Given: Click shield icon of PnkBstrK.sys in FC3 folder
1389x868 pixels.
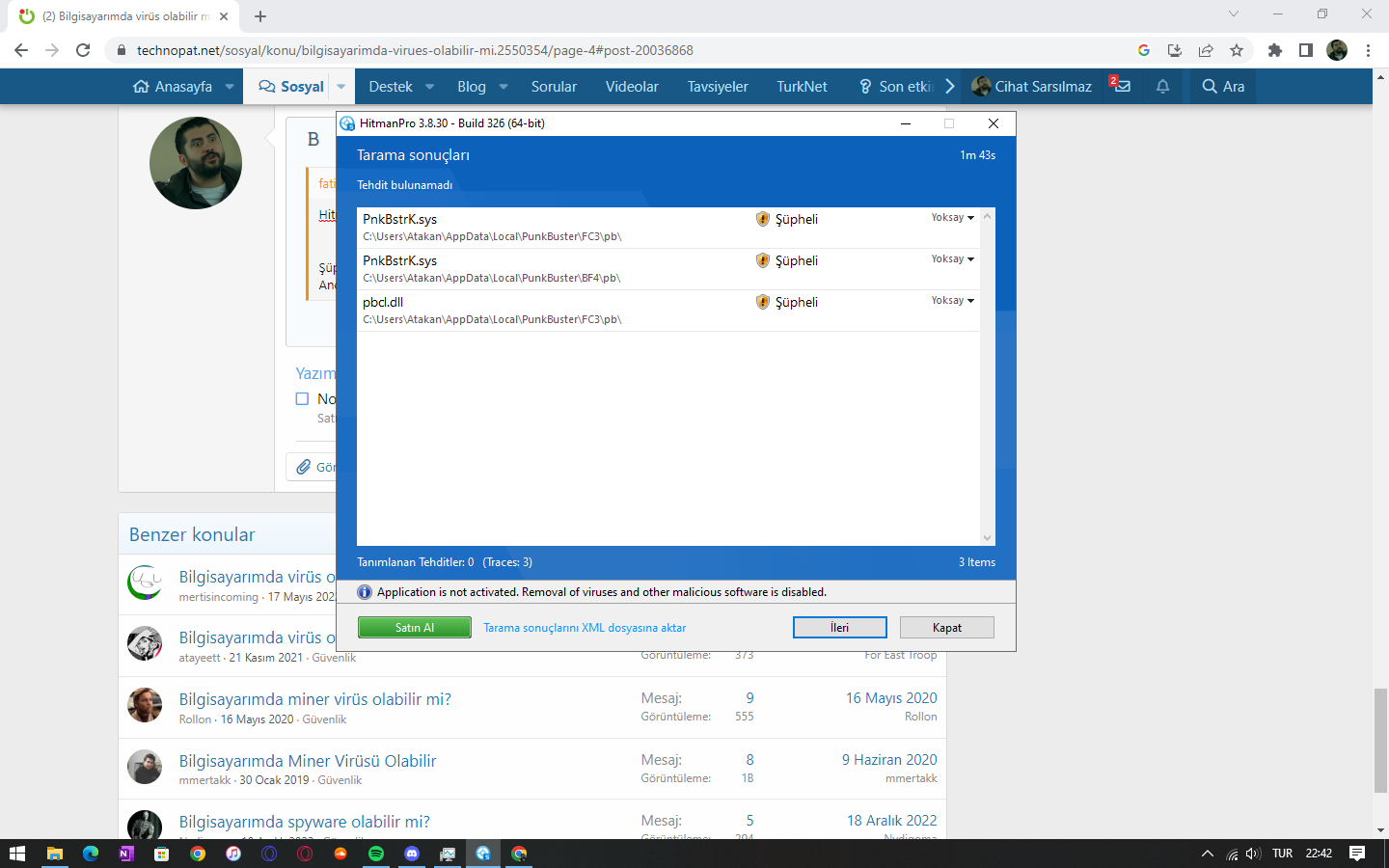Looking at the screenshot, I should coord(763,219).
